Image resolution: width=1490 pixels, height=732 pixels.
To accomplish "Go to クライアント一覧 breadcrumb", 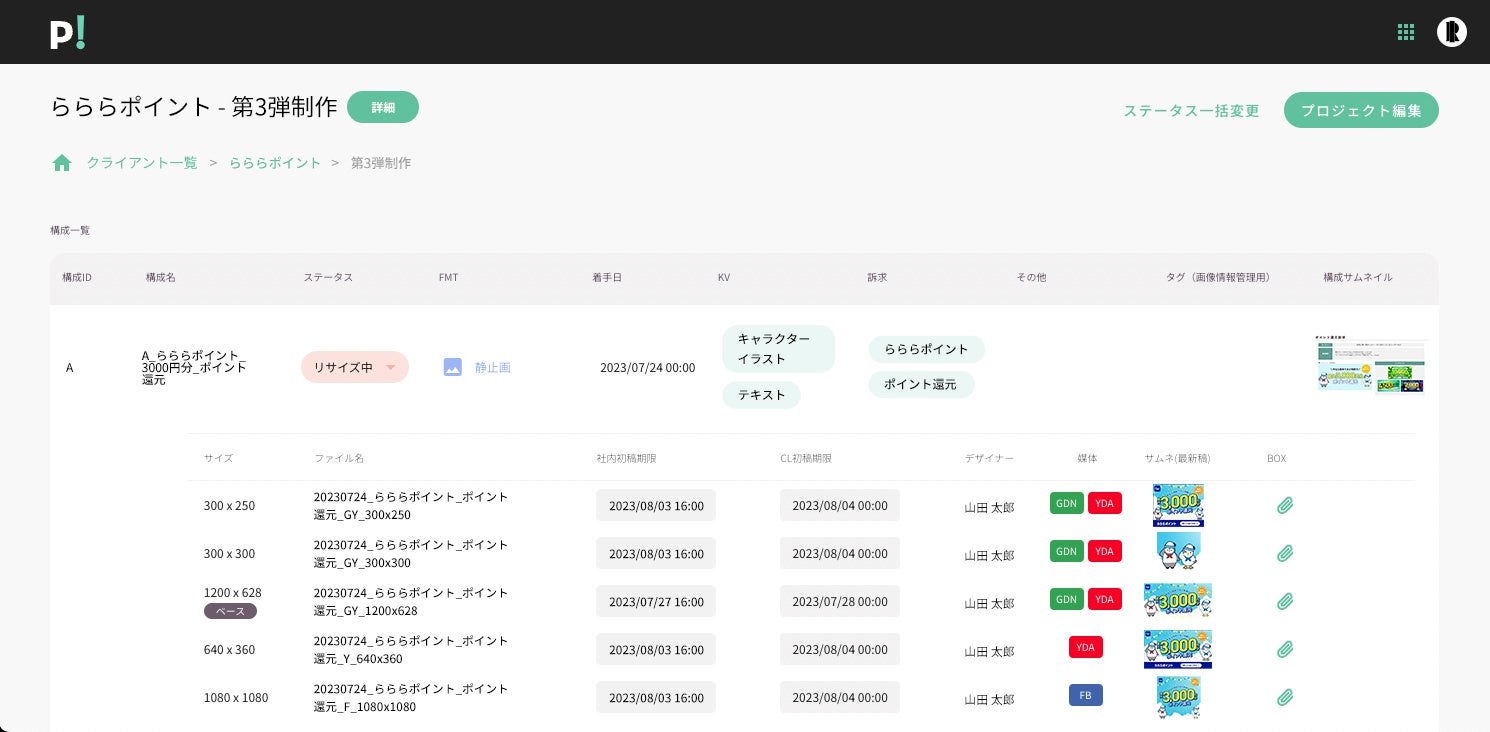I will 142,163.
